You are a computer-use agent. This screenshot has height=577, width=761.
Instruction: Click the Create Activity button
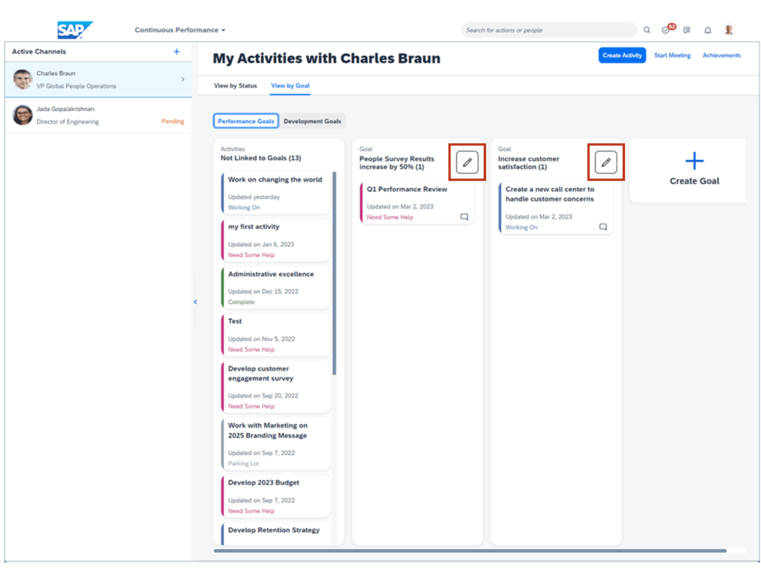coord(622,56)
